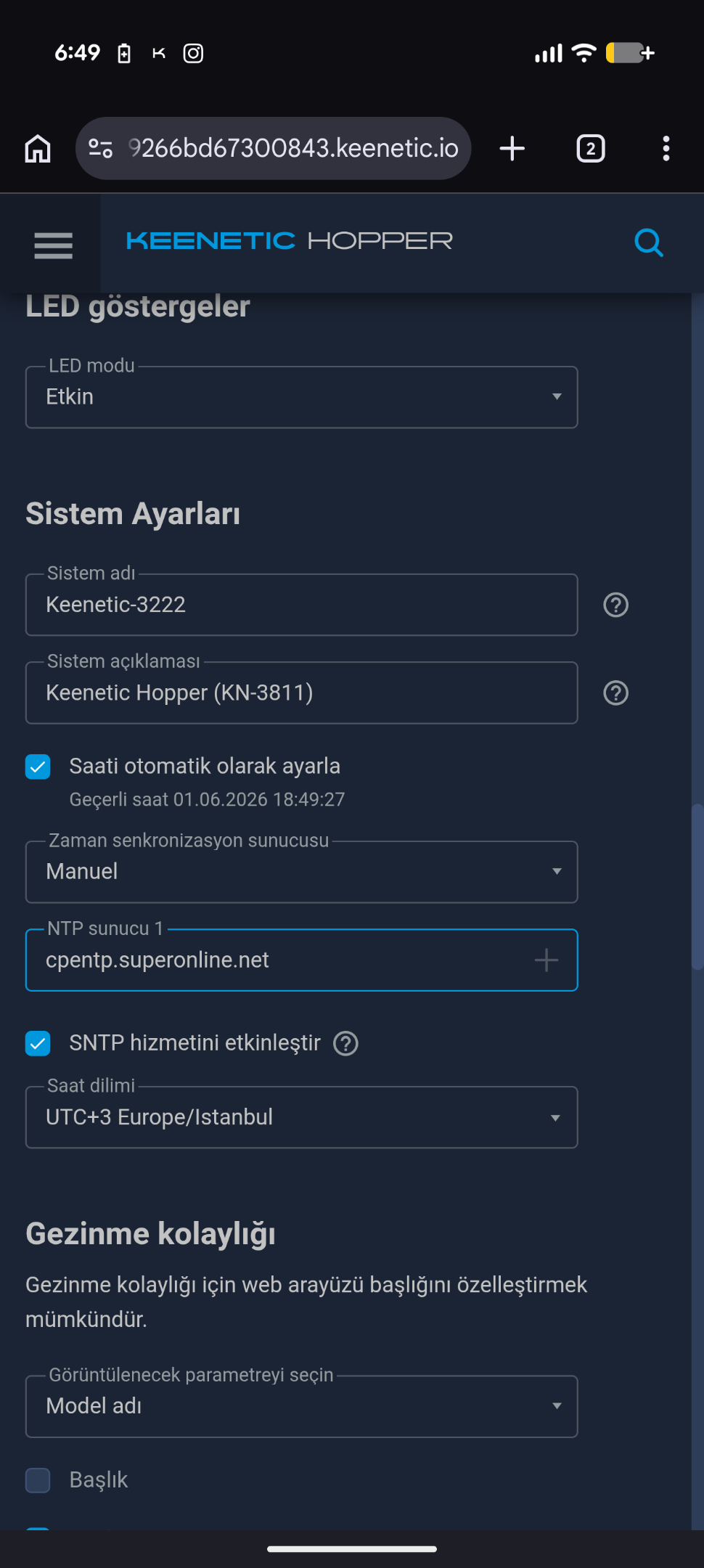704x1568 pixels.
Task: Show help for Sistem adı field
Action: point(615,605)
